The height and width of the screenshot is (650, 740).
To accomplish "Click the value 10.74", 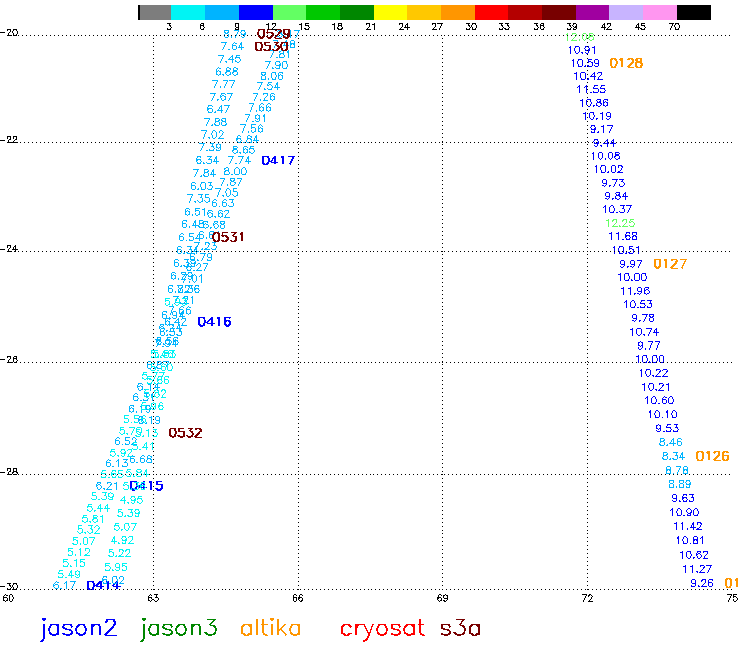I will (644, 332).
